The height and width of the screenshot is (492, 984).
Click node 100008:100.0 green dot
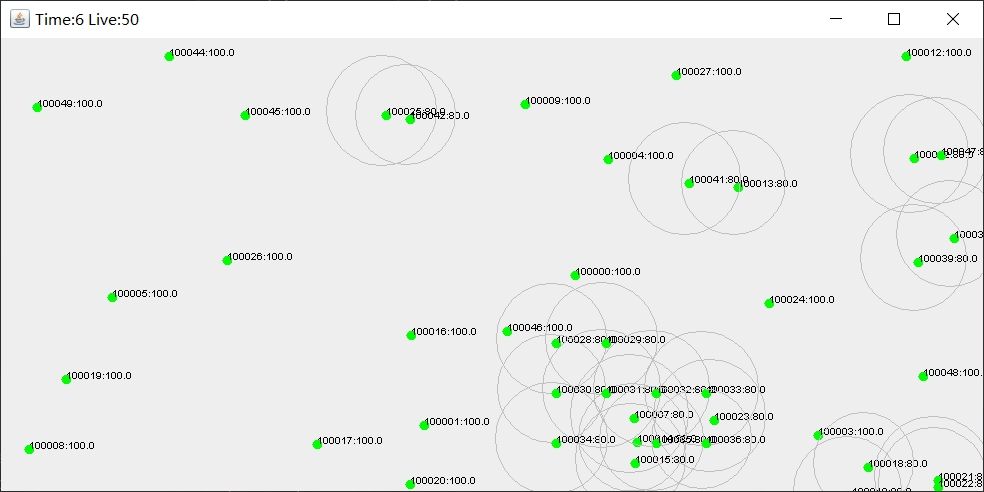[x=29, y=449]
